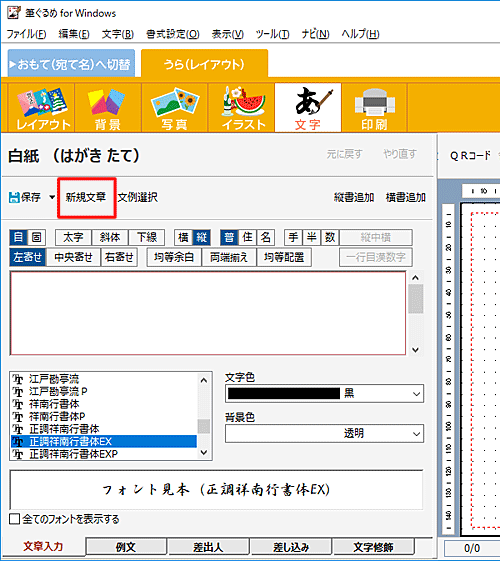Align text with 中央寄せ
The width and height of the screenshot is (500, 561).
73,257
